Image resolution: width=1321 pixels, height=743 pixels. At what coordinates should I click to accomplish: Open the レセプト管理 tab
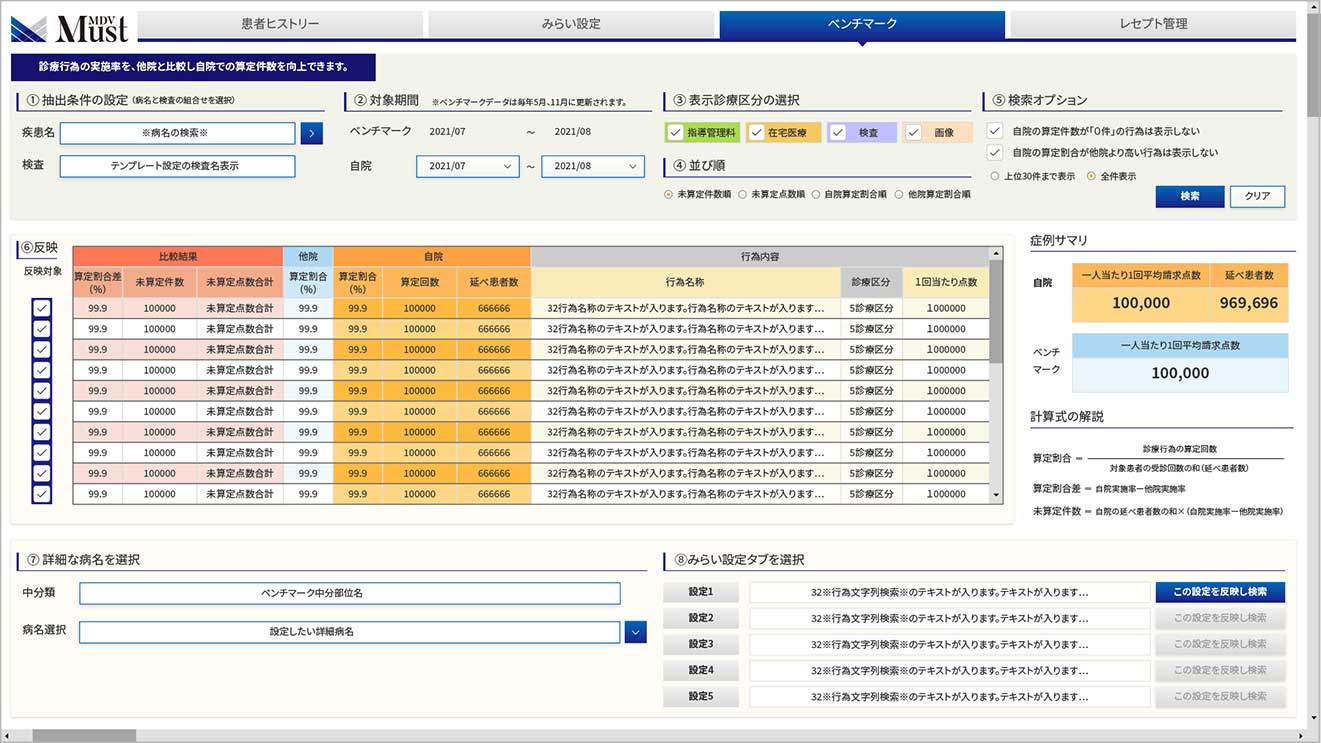pyautogui.click(x=1153, y=23)
